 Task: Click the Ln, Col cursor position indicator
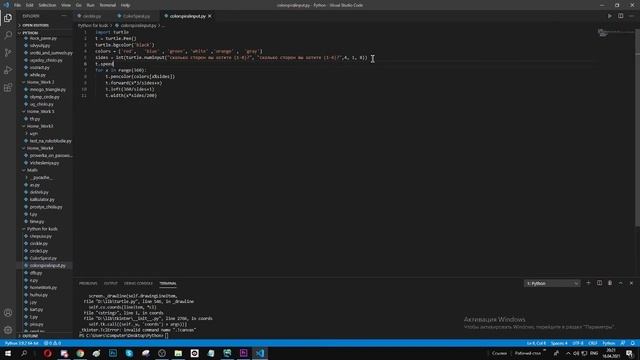click(x=536, y=343)
